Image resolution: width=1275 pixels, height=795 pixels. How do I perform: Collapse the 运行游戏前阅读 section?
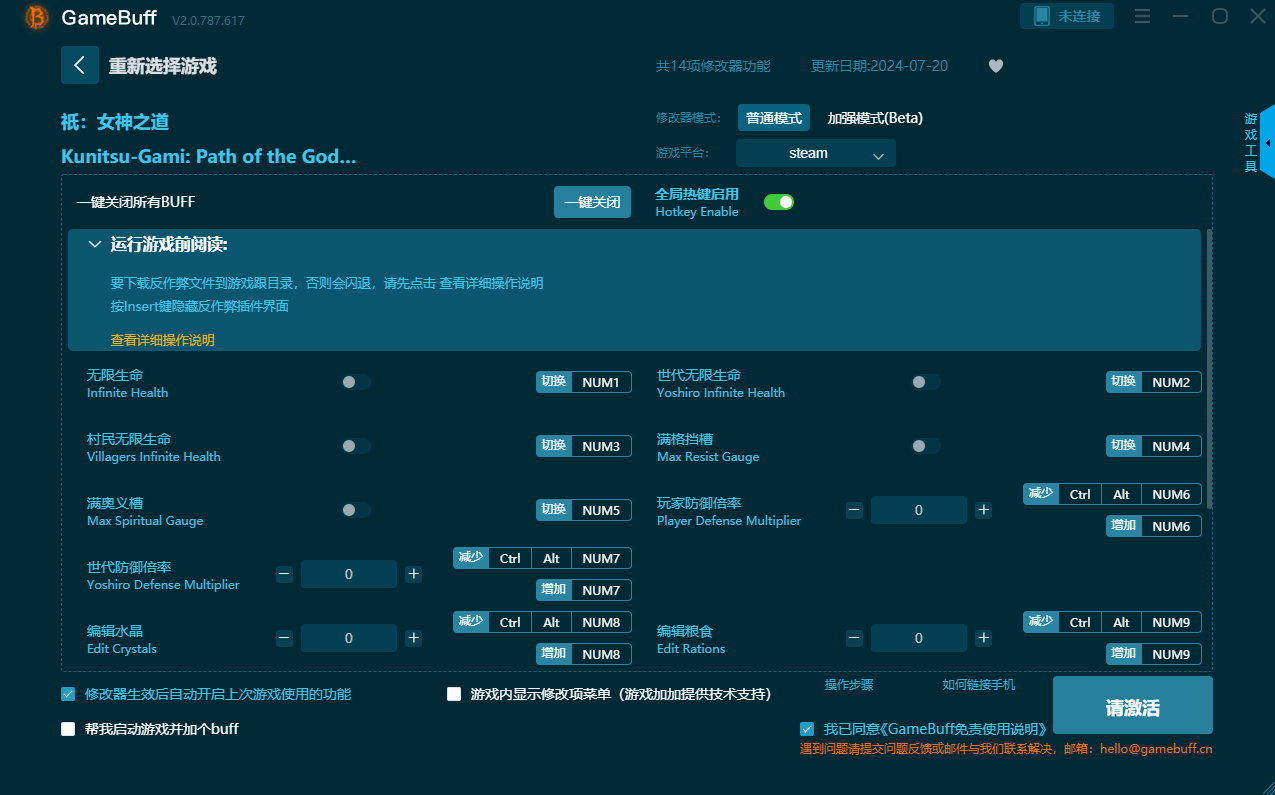(x=95, y=245)
